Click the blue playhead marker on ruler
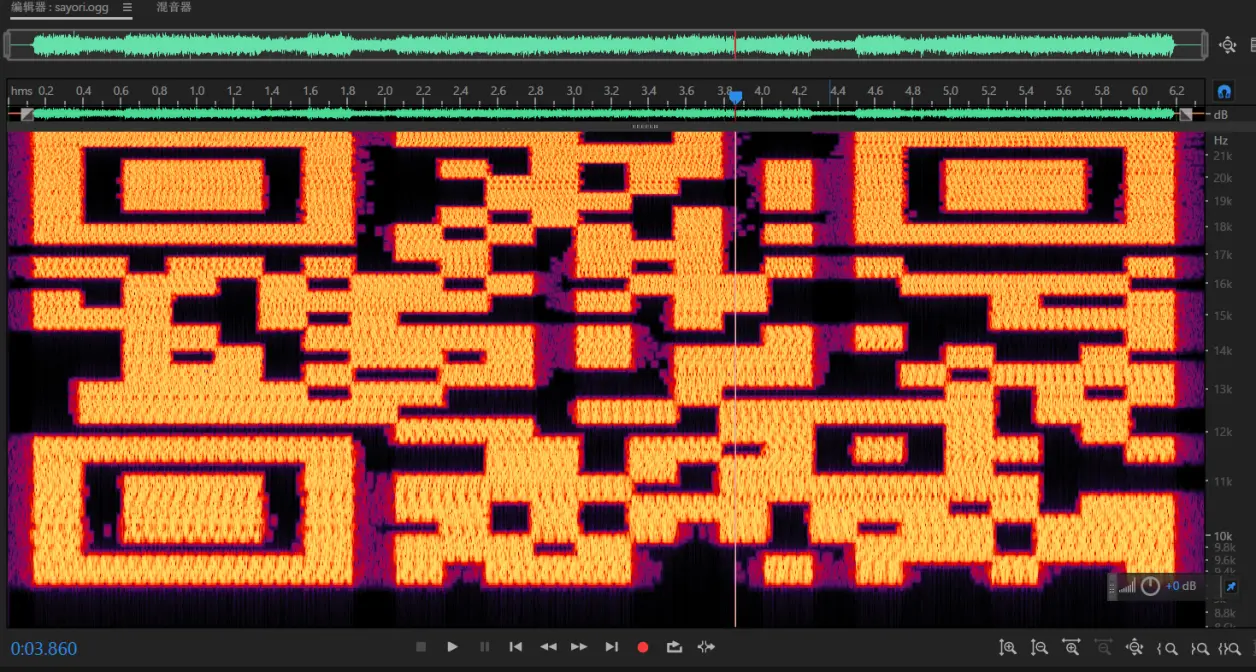Image resolution: width=1256 pixels, height=672 pixels. (735, 97)
